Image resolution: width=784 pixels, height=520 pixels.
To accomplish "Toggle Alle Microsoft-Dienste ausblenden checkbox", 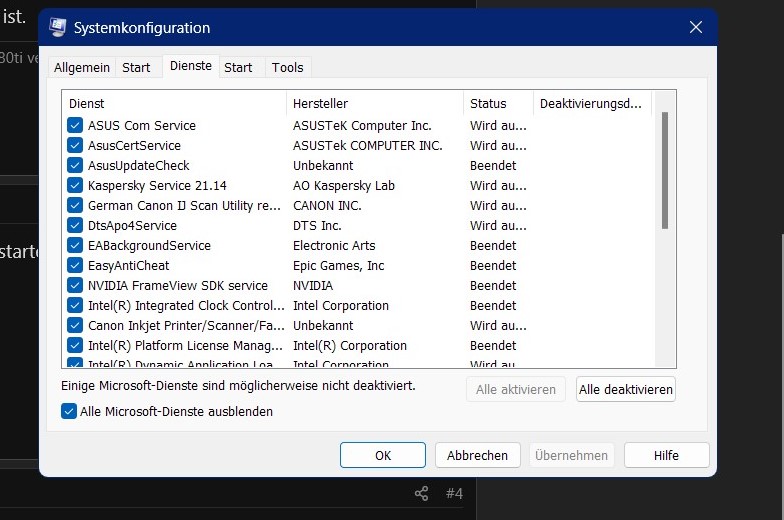I will 69,412.
